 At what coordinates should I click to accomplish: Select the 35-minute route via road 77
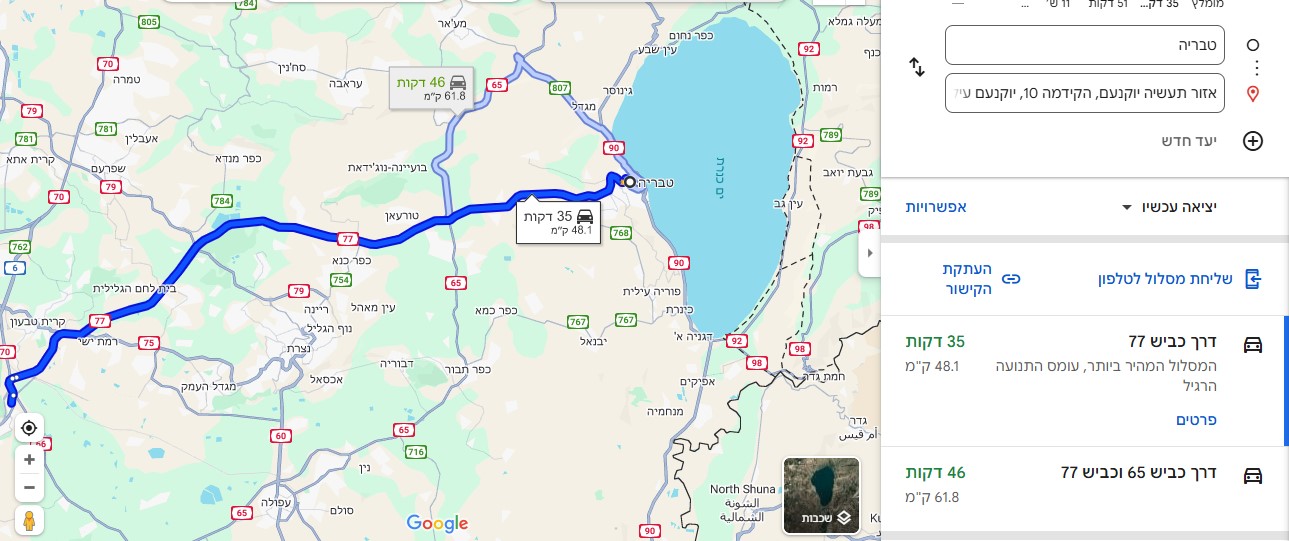[x=1084, y=381]
